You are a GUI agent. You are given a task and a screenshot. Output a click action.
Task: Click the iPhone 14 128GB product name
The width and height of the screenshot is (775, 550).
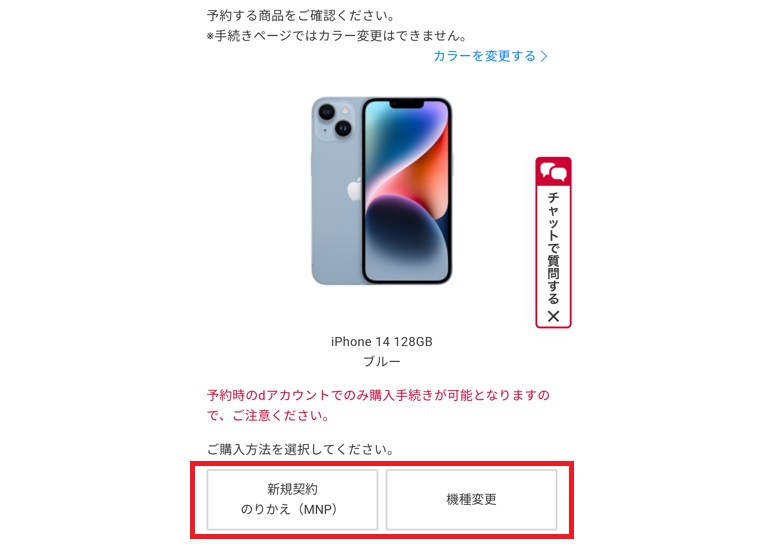tap(382, 341)
